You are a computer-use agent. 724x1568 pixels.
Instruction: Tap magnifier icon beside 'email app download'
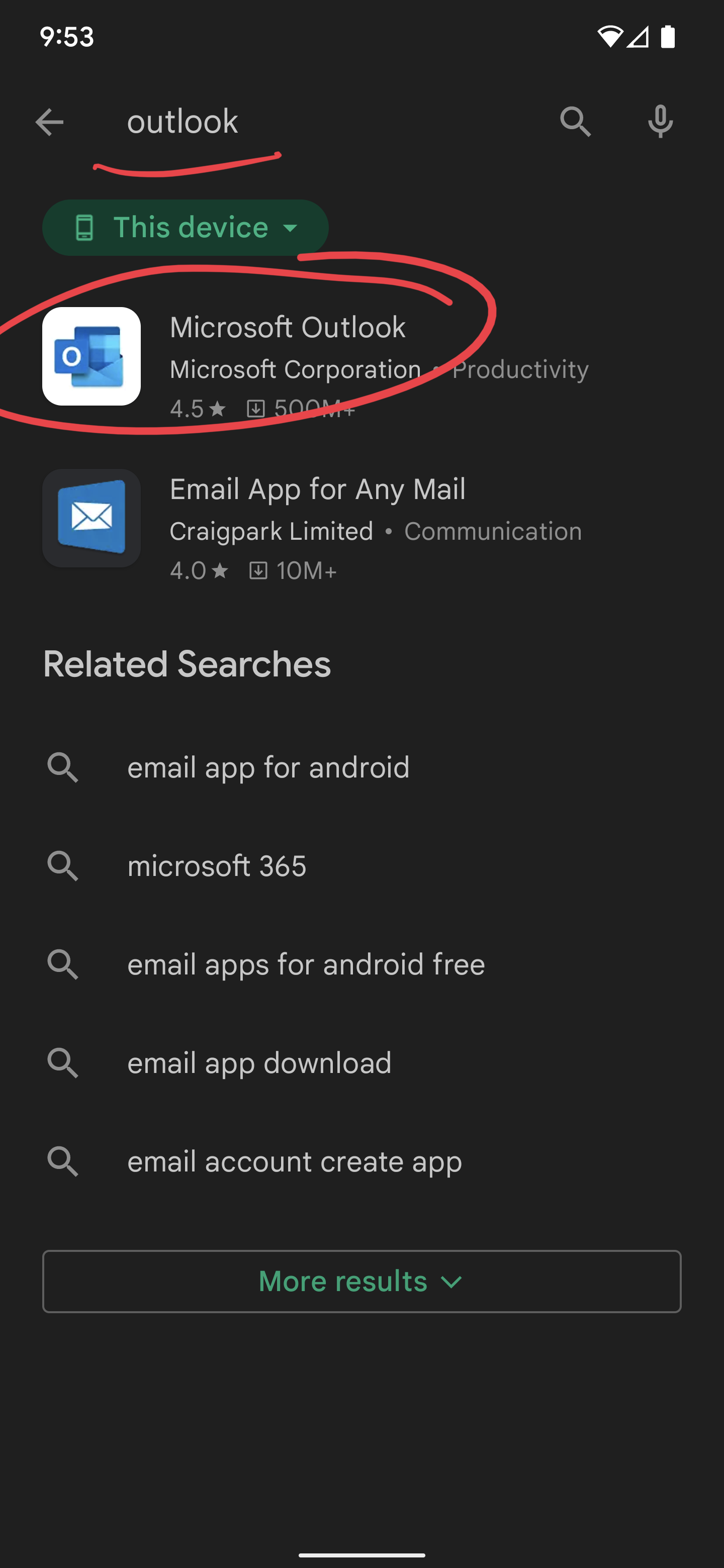click(63, 1063)
